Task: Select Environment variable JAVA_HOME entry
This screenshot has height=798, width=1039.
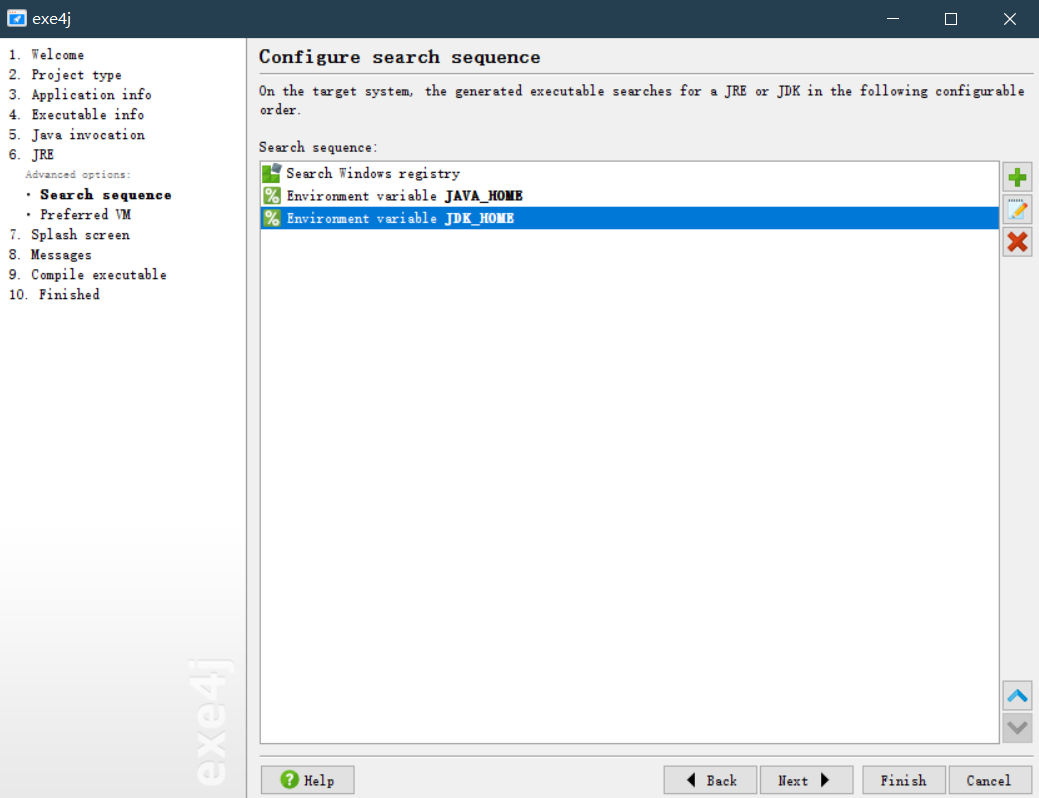Action: [629, 196]
